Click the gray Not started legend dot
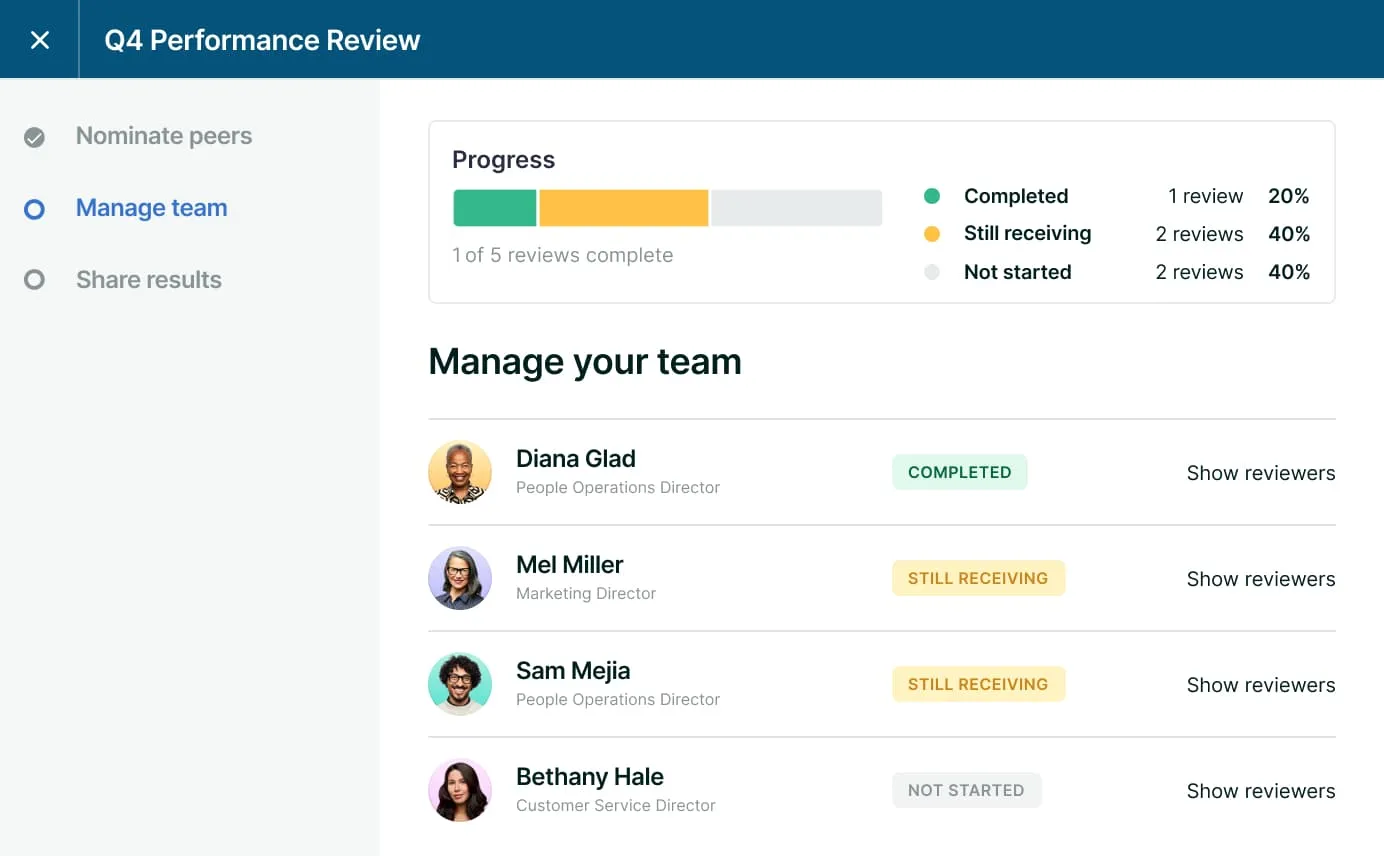The image size is (1384, 856). click(x=931, y=271)
